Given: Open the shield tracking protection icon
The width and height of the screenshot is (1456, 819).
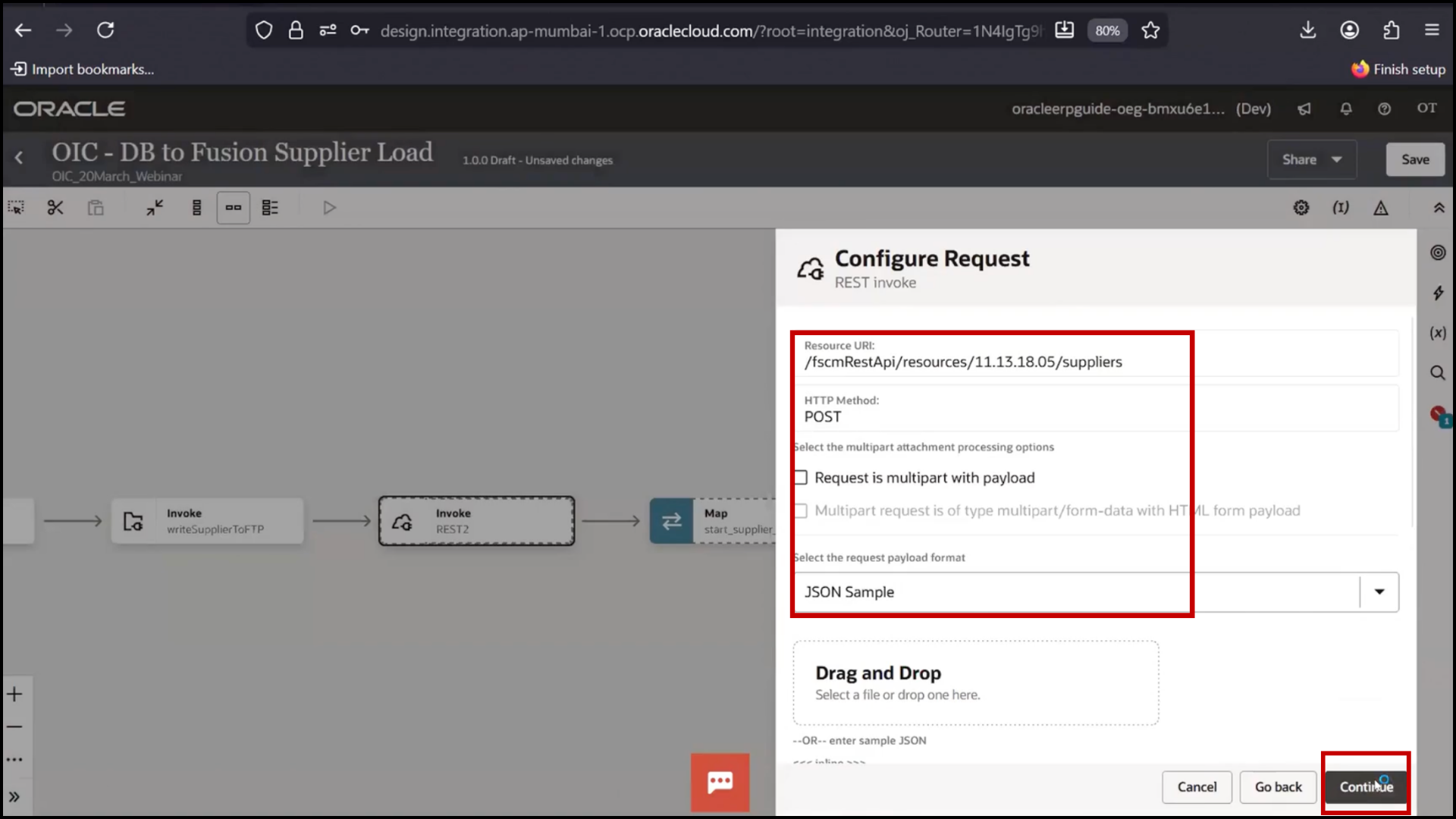Looking at the screenshot, I should [x=263, y=30].
